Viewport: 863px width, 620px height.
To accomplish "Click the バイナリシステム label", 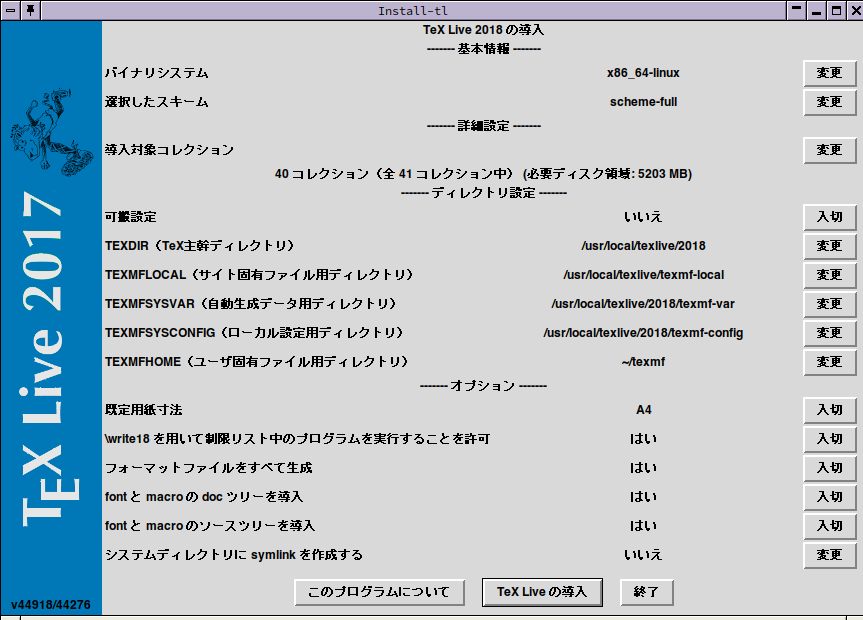I will tap(157, 73).
